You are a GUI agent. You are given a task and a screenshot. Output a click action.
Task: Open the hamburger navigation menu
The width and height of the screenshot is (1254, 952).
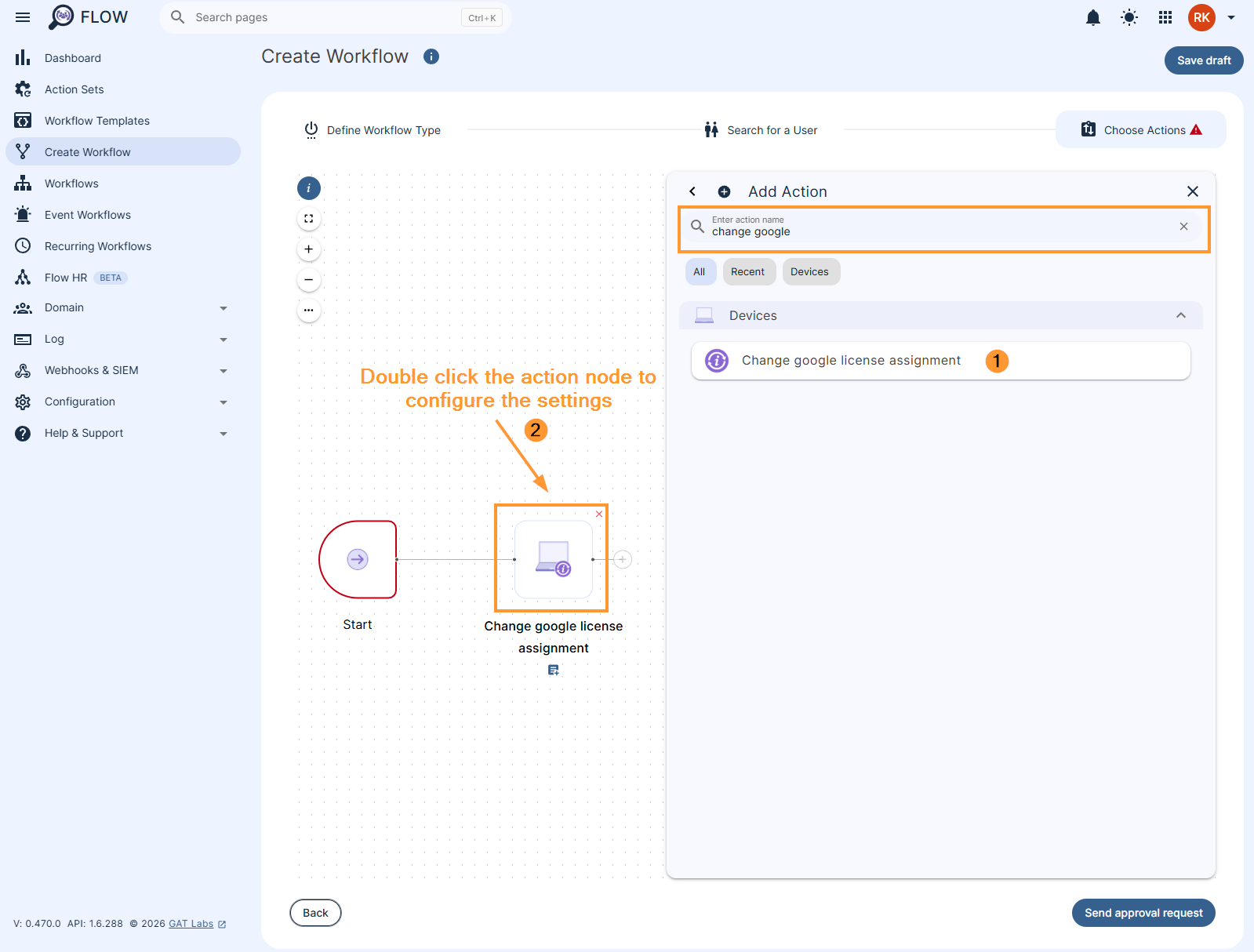[x=23, y=17]
